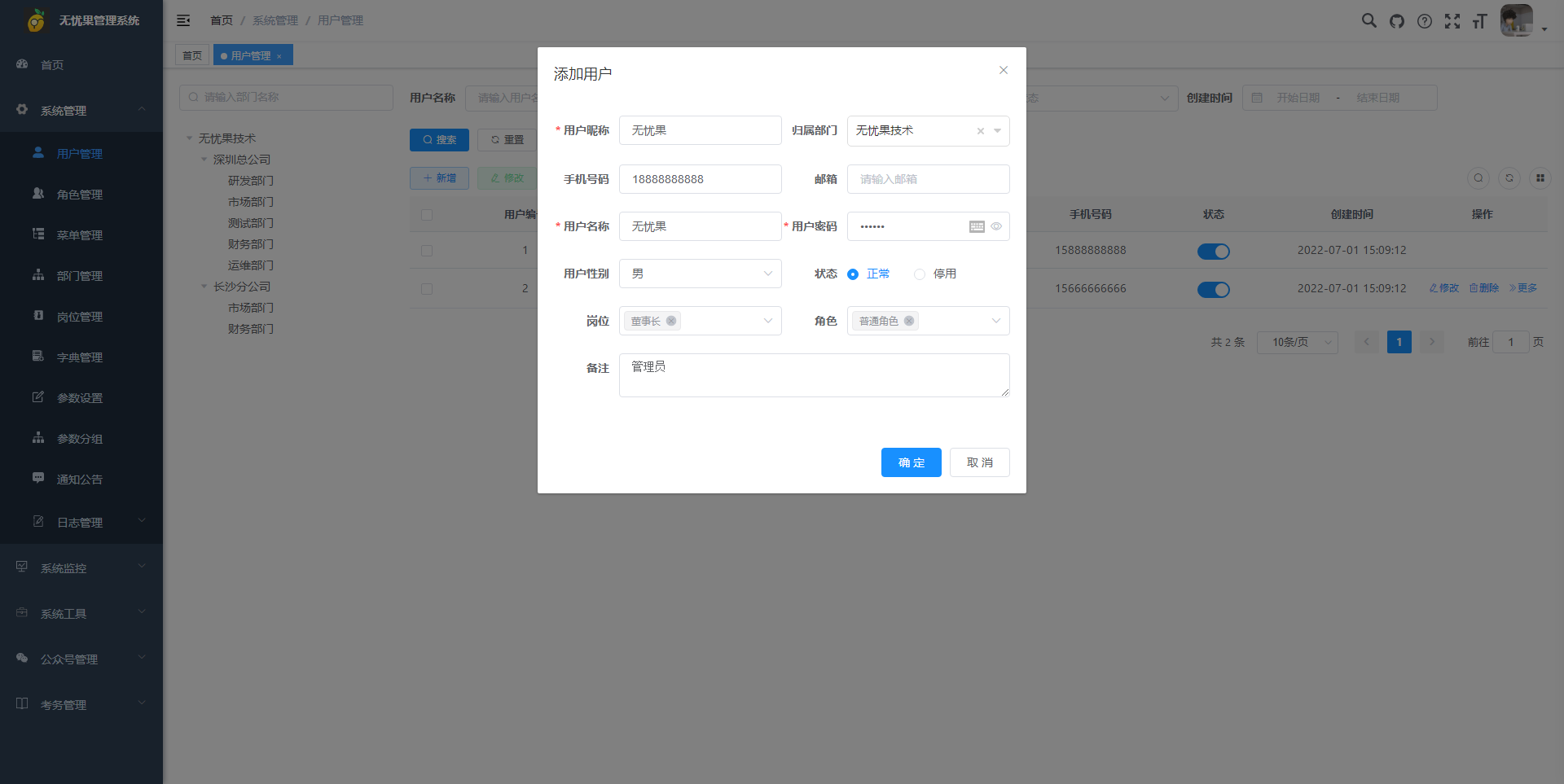Screen dimensions: 1564x784
Task: Clear the 无忧果技术 department selection
Action: [x=981, y=131]
